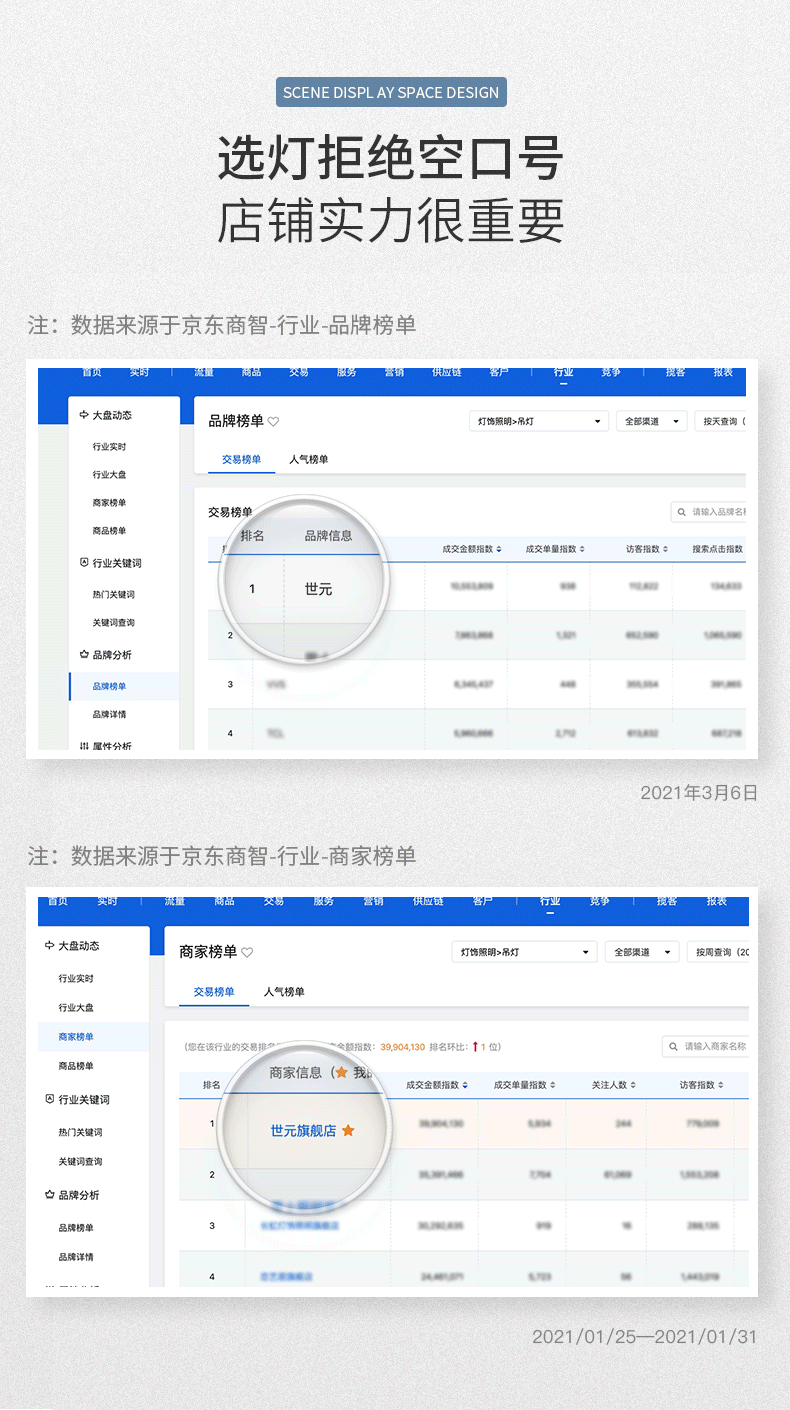The width and height of the screenshot is (790, 1410).
Task: Click the sort arrows on the 关注人数 column
Action: click(634, 1085)
